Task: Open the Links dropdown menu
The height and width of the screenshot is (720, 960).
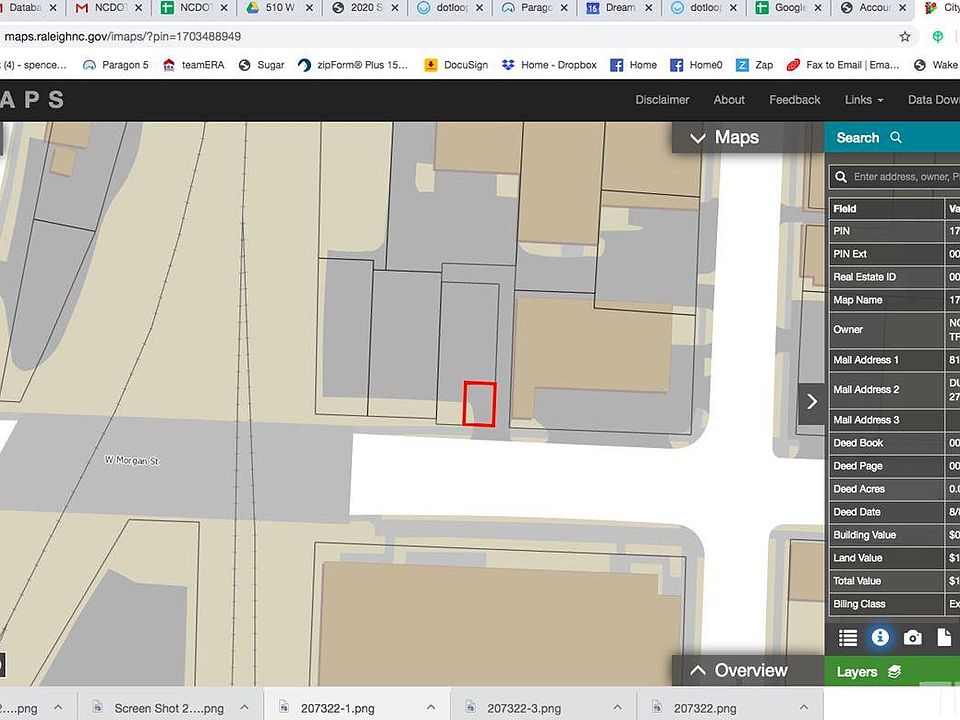Action: 864,100
